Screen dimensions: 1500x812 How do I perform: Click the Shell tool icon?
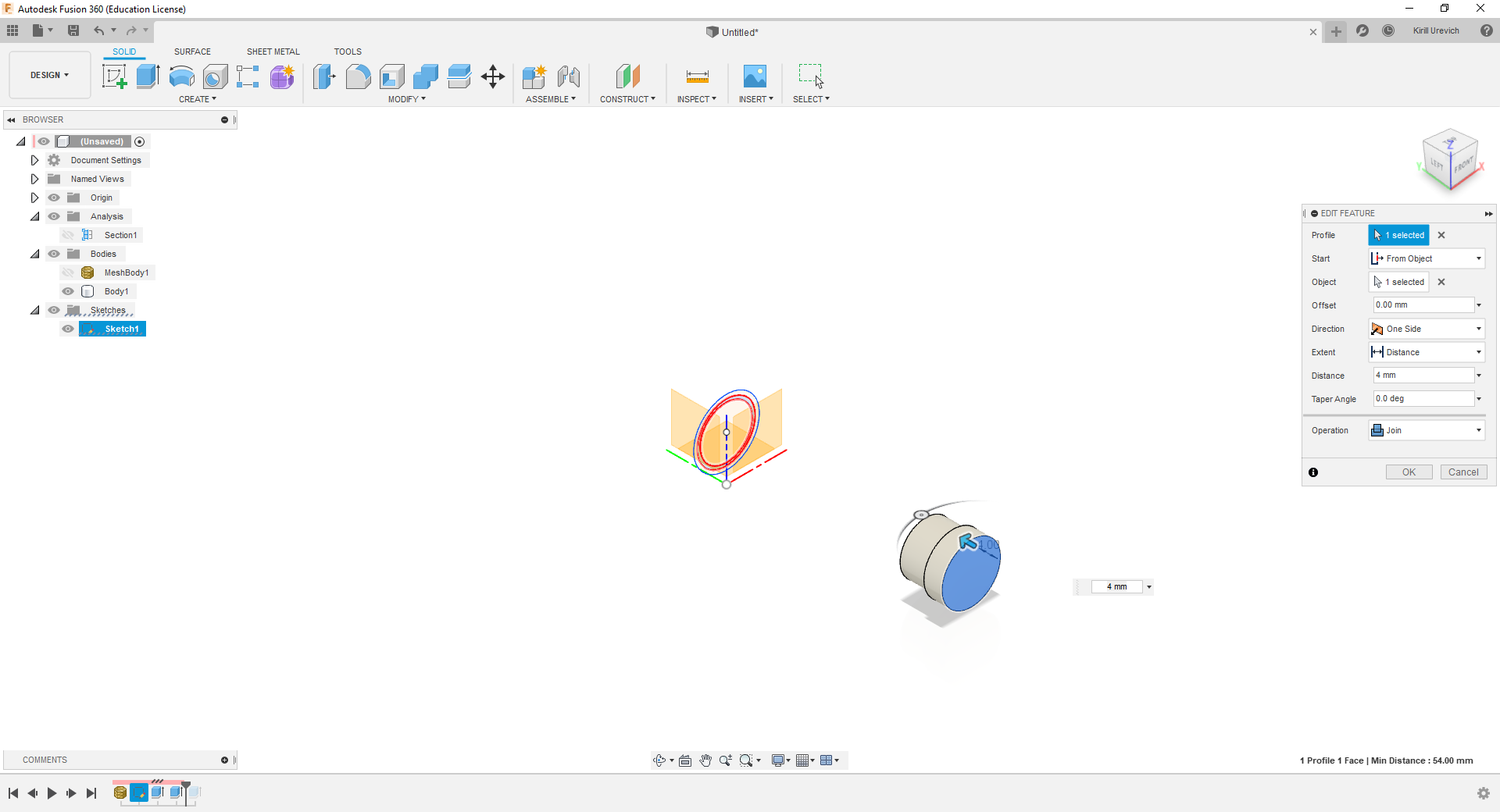tap(392, 77)
